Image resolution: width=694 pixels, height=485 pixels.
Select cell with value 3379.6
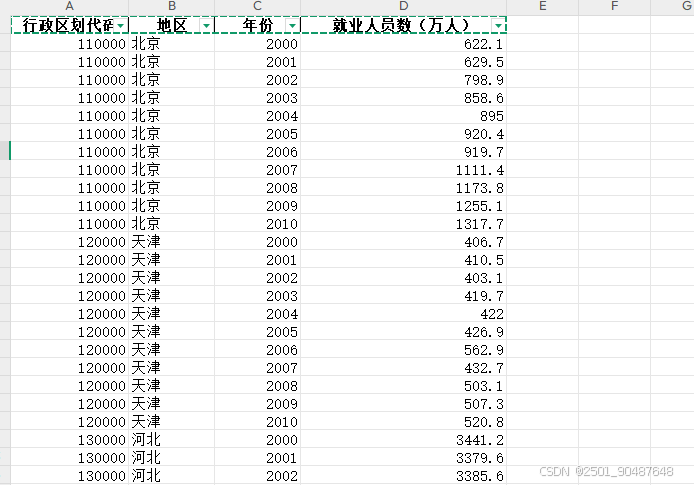403,458
